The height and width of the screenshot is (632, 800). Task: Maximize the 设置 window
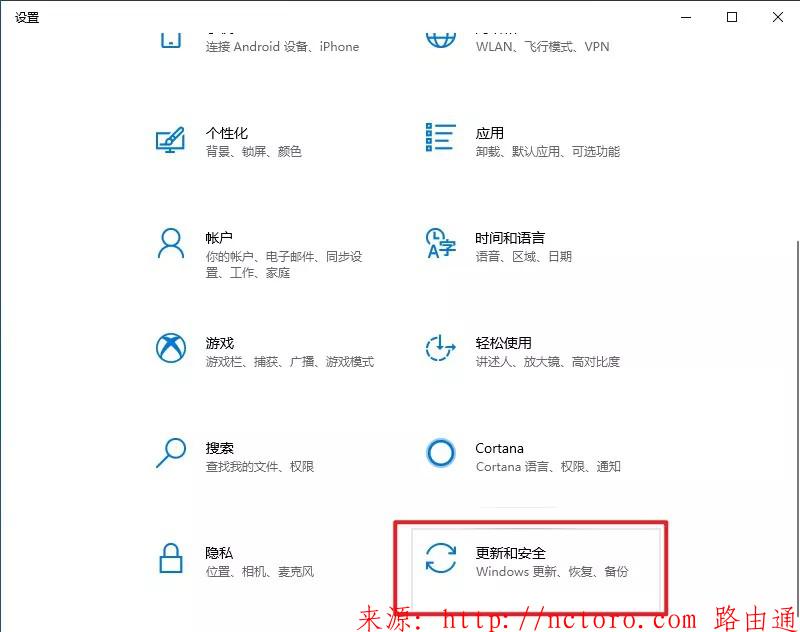point(732,17)
